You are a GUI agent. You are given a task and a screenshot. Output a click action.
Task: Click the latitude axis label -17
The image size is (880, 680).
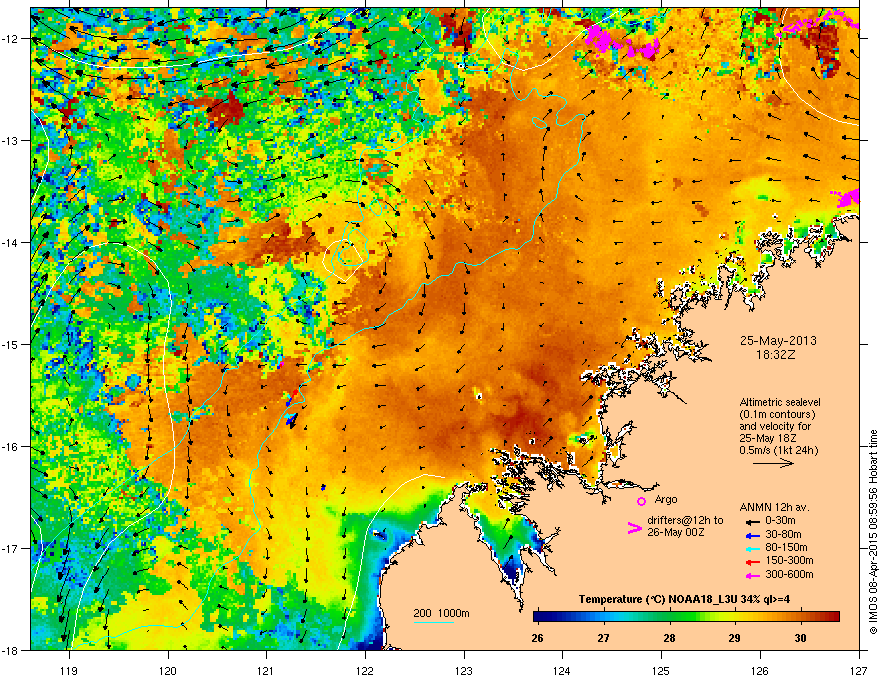(x=11, y=548)
